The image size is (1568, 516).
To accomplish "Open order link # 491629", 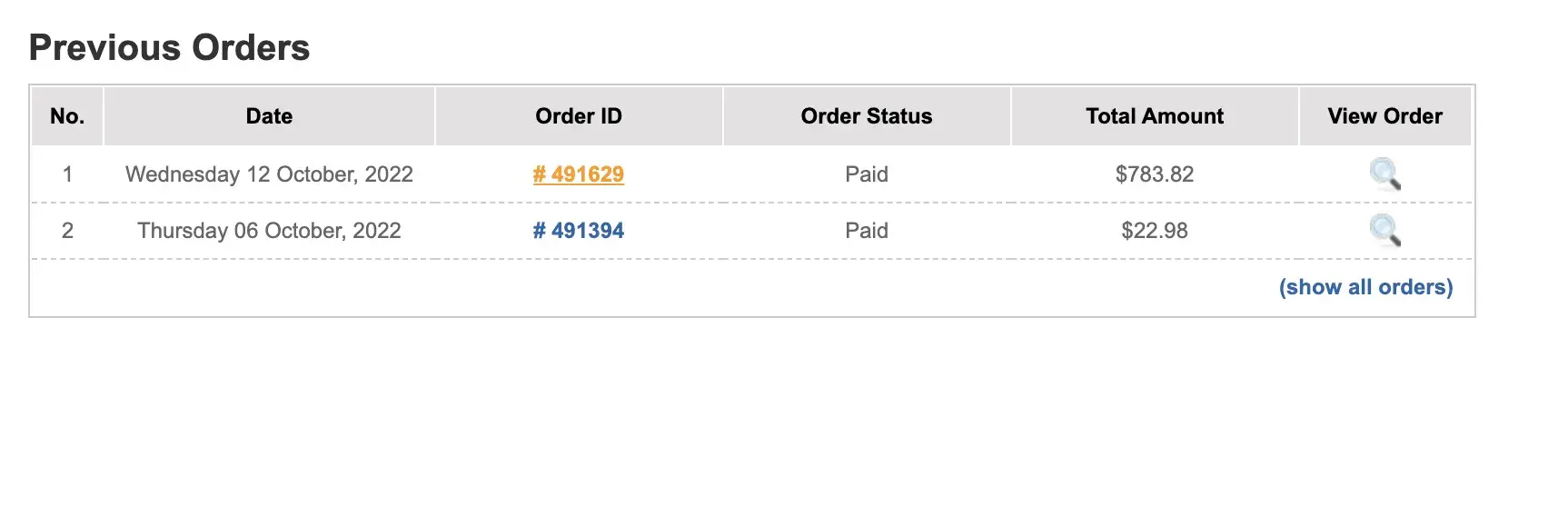I will pyautogui.click(x=579, y=174).
